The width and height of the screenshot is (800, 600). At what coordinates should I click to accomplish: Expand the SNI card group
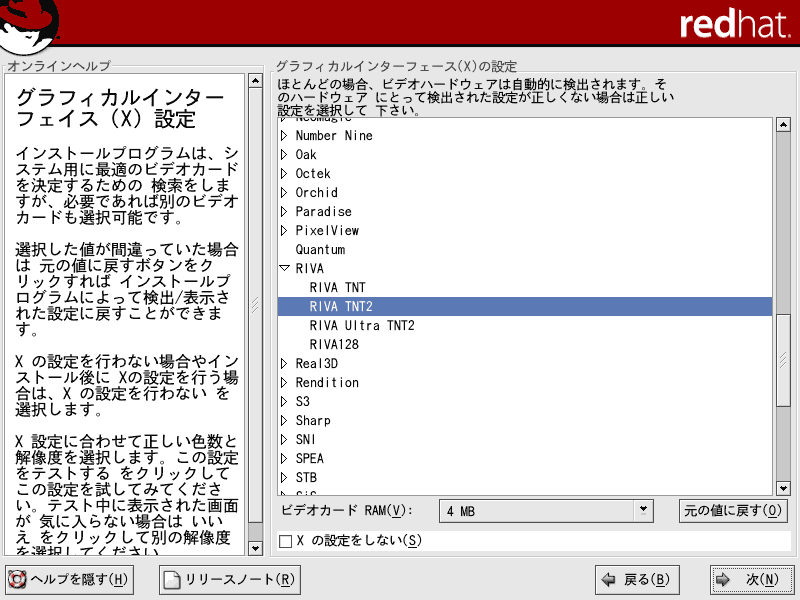coord(284,440)
